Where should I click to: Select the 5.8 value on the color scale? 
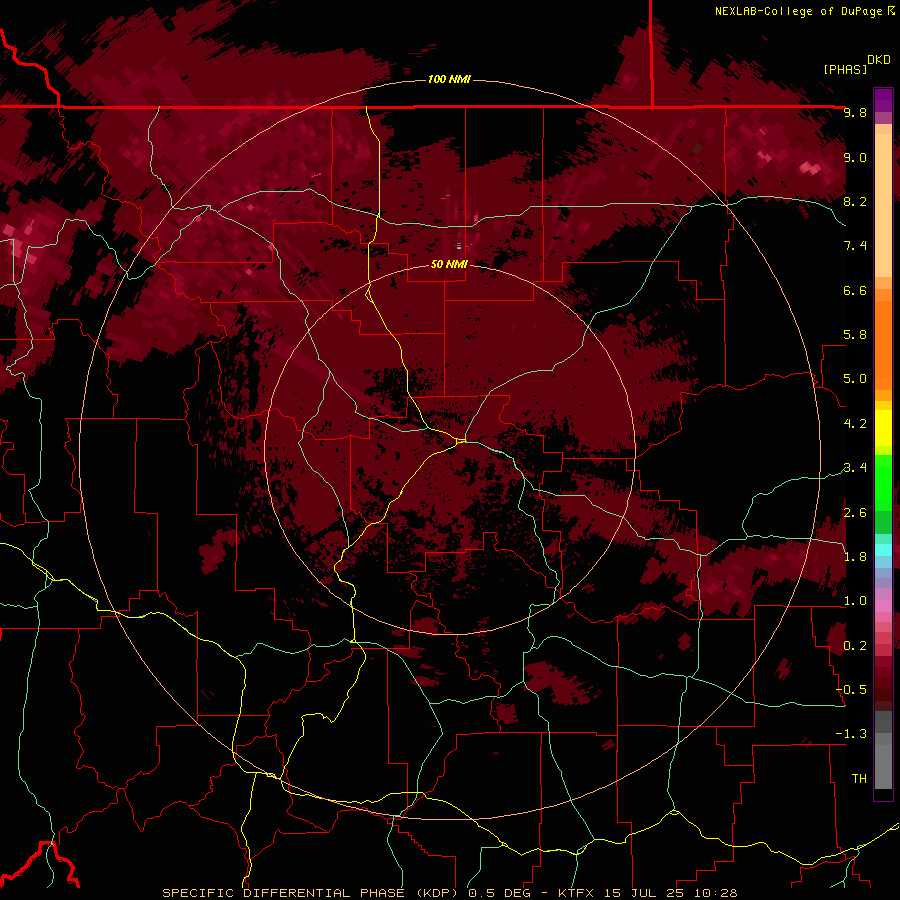(x=855, y=335)
